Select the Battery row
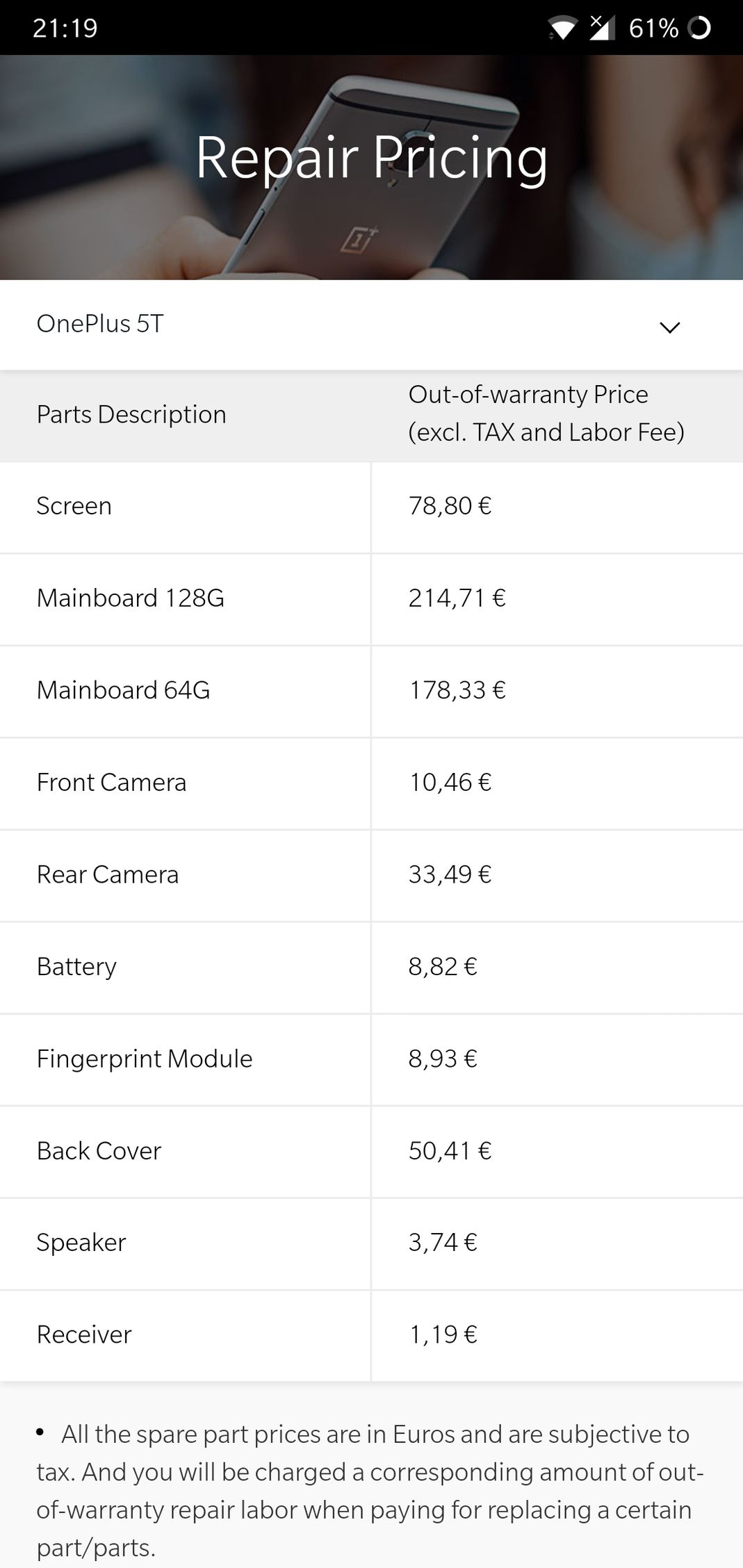743x1568 pixels. coord(371,967)
